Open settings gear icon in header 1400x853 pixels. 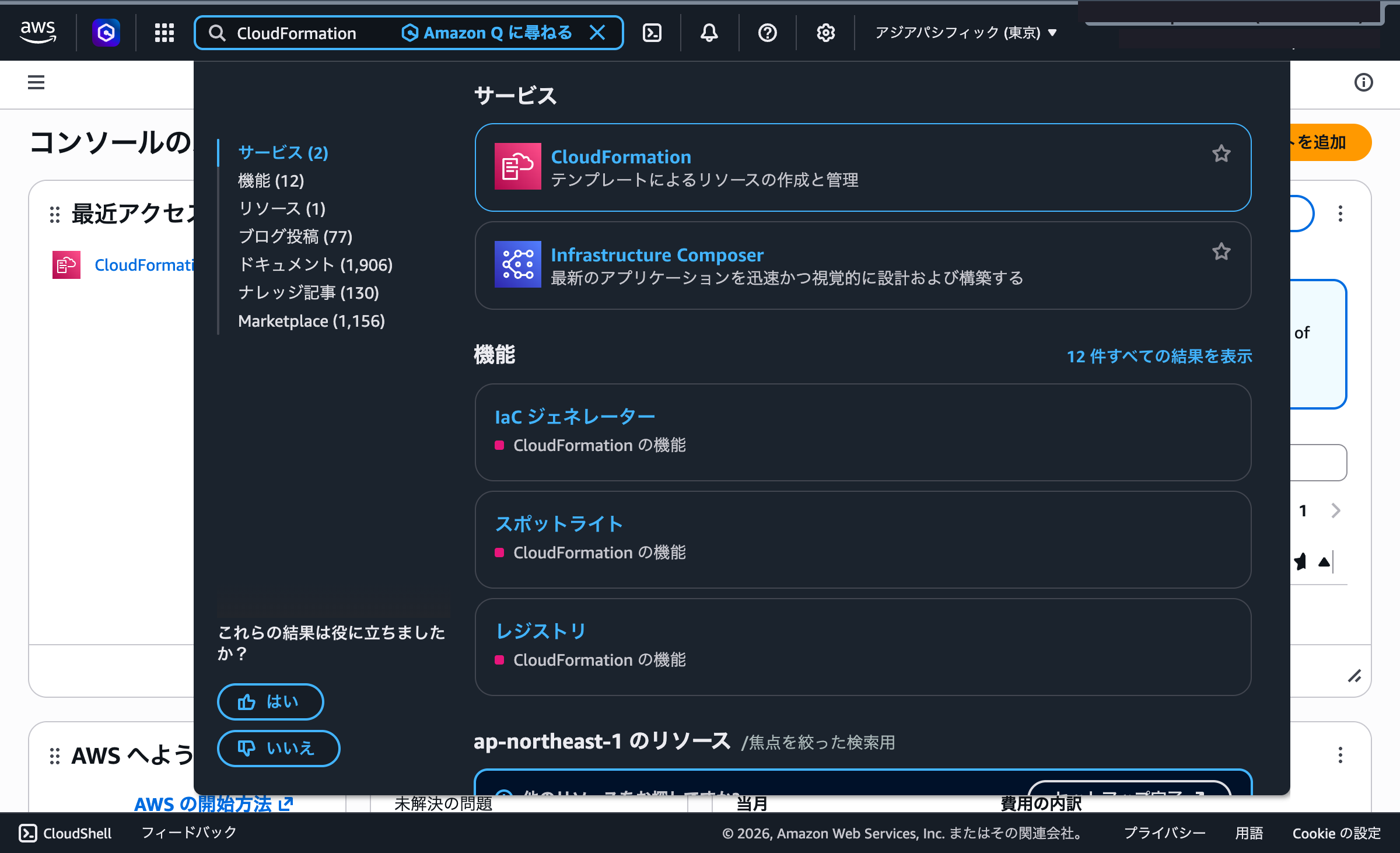pyautogui.click(x=825, y=33)
